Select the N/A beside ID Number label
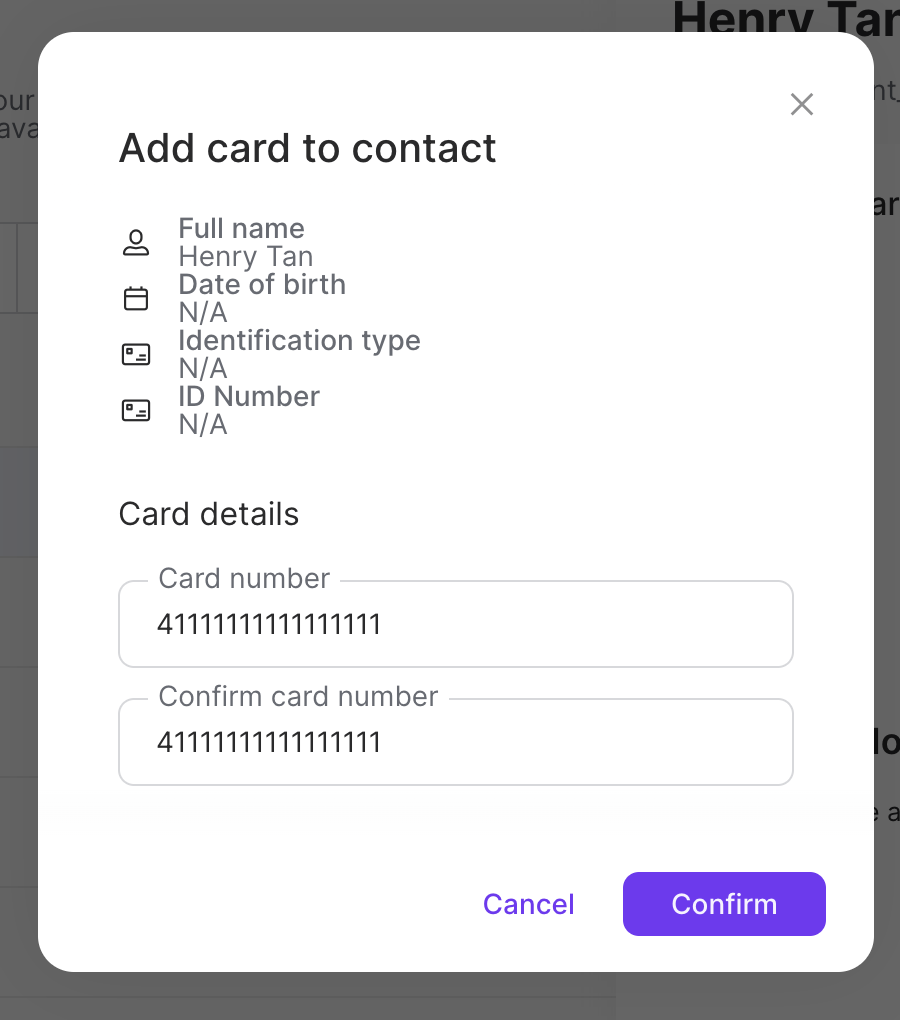 click(x=202, y=425)
